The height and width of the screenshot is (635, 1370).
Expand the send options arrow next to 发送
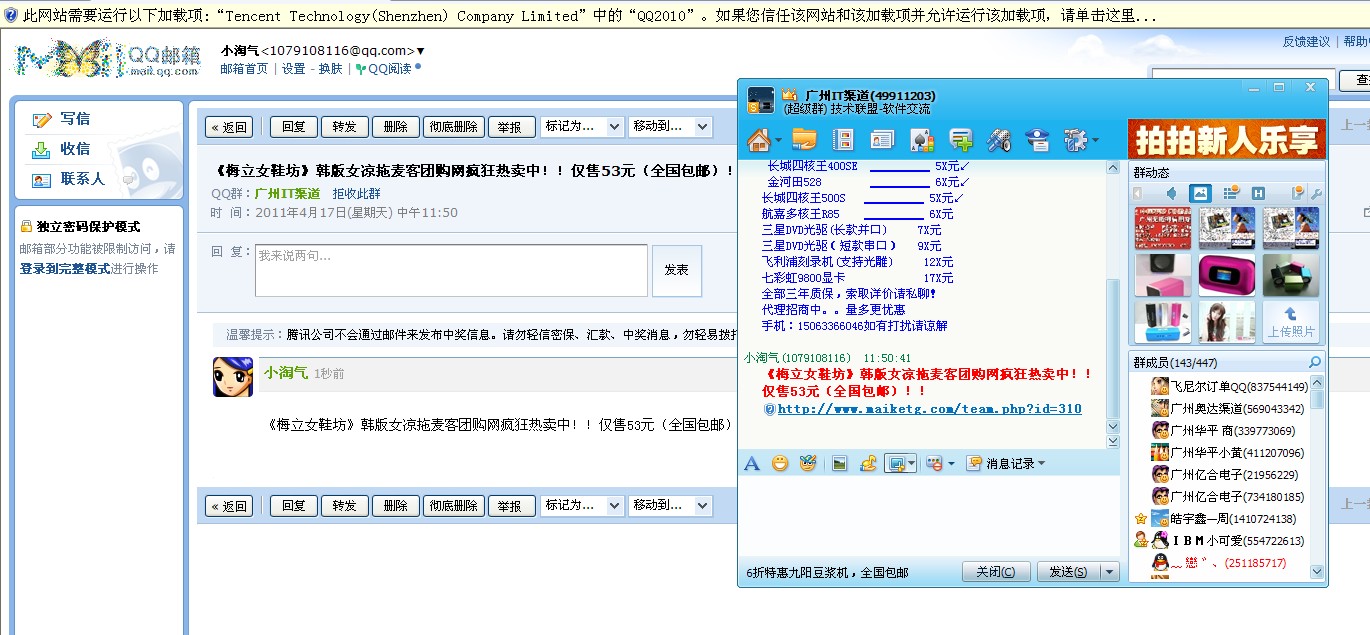click(x=1109, y=572)
